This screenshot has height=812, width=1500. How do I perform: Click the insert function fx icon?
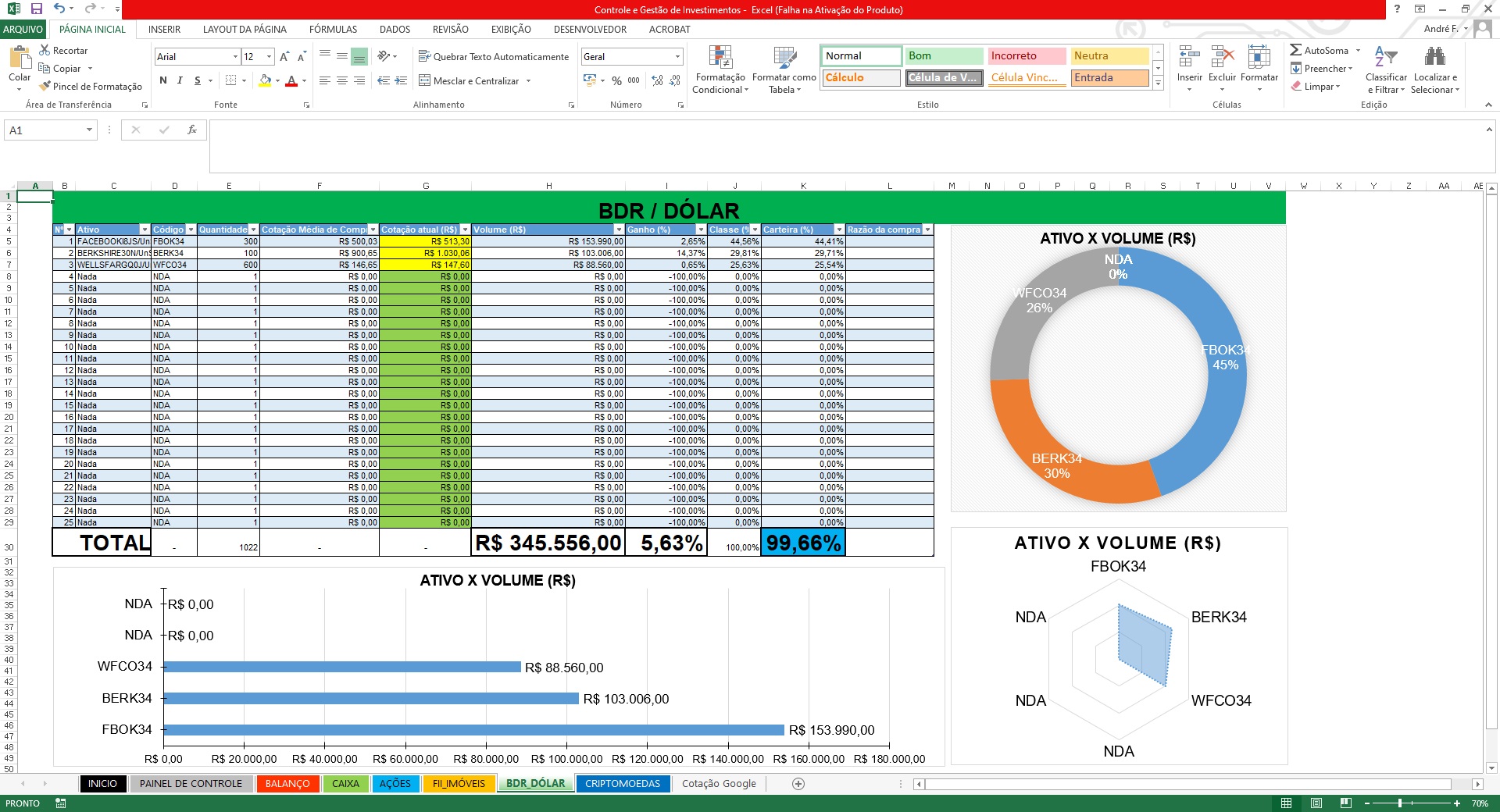pyautogui.click(x=191, y=130)
